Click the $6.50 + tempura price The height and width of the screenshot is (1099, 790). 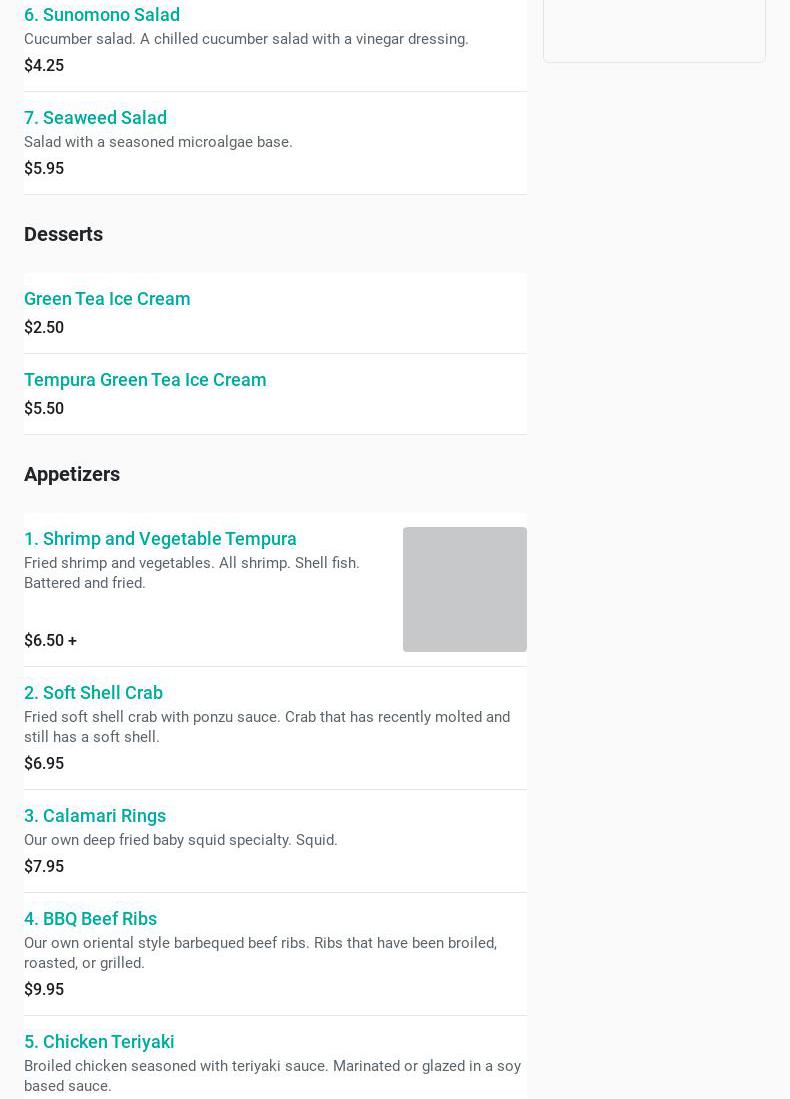(x=50, y=641)
